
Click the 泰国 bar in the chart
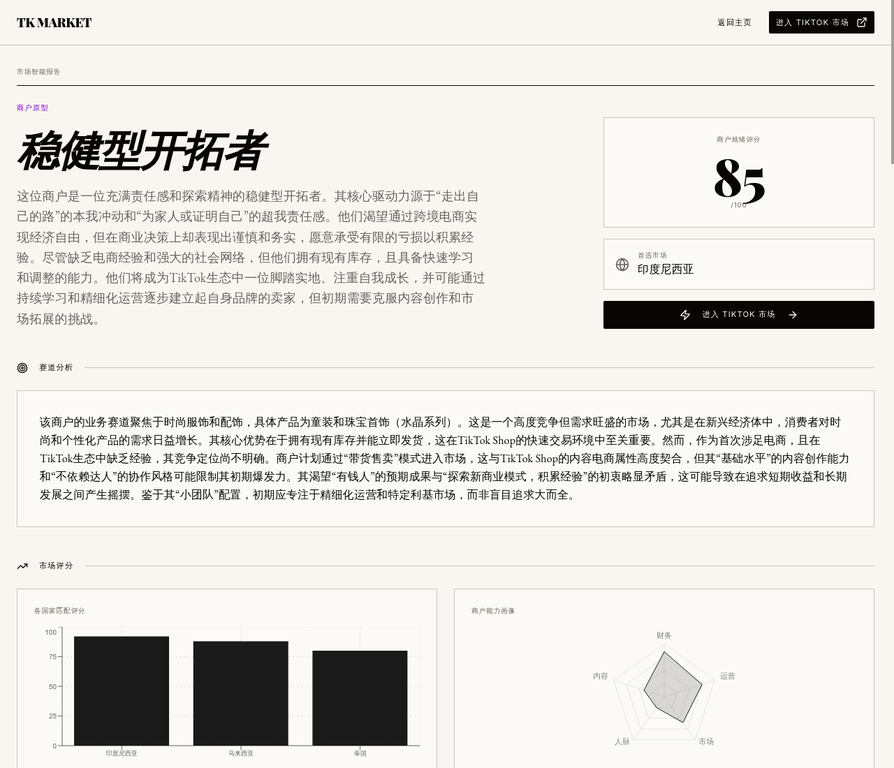click(x=360, y=697)
